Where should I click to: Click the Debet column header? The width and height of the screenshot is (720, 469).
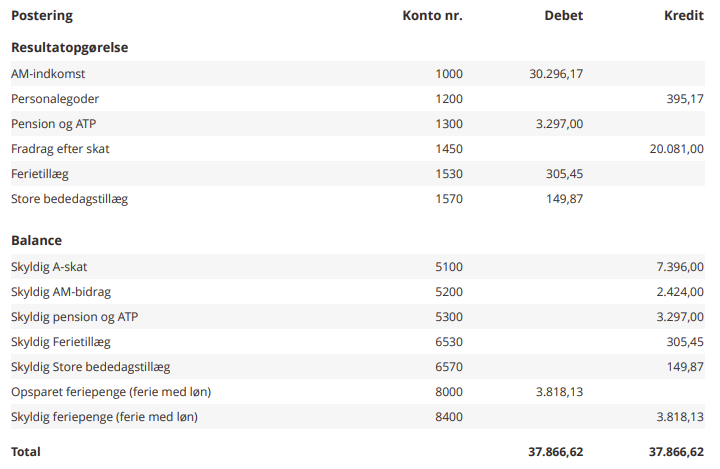tap(563, 16)
